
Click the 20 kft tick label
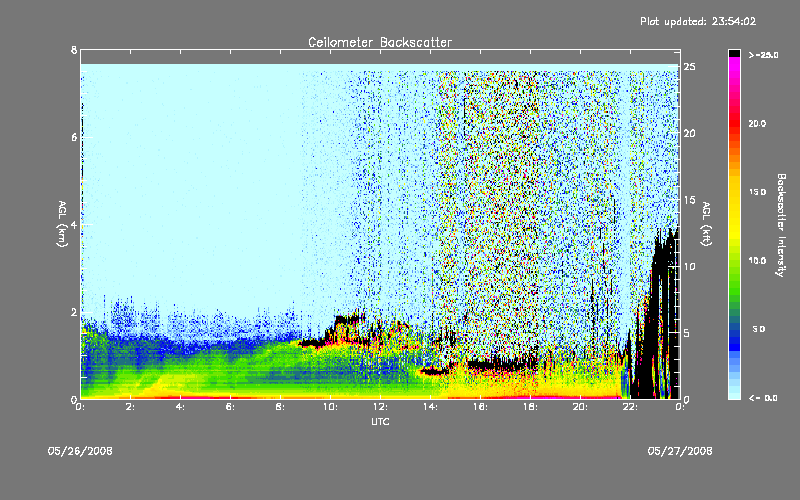click(689, 133)
